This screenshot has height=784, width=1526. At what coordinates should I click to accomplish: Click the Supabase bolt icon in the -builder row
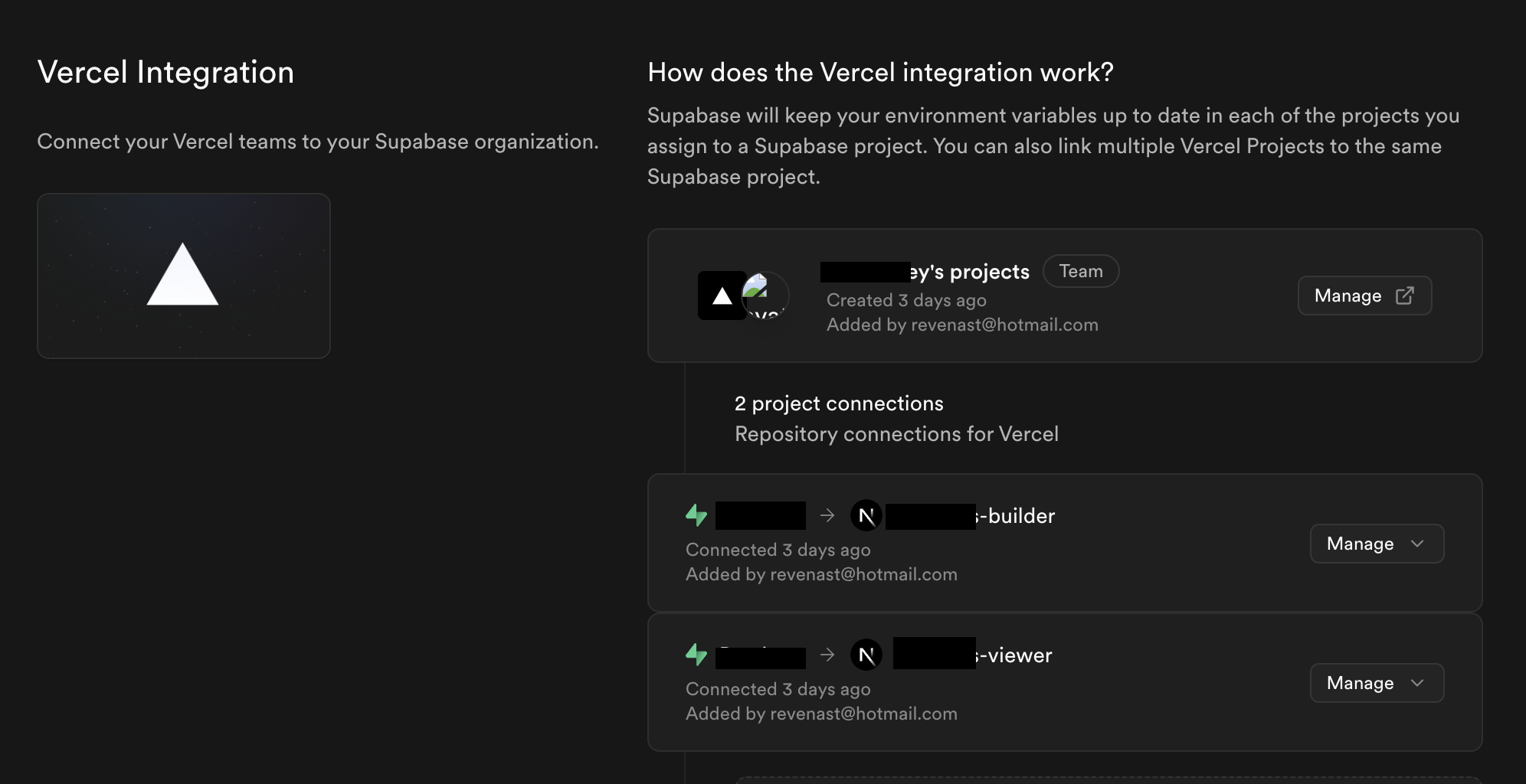click(696, 515)
